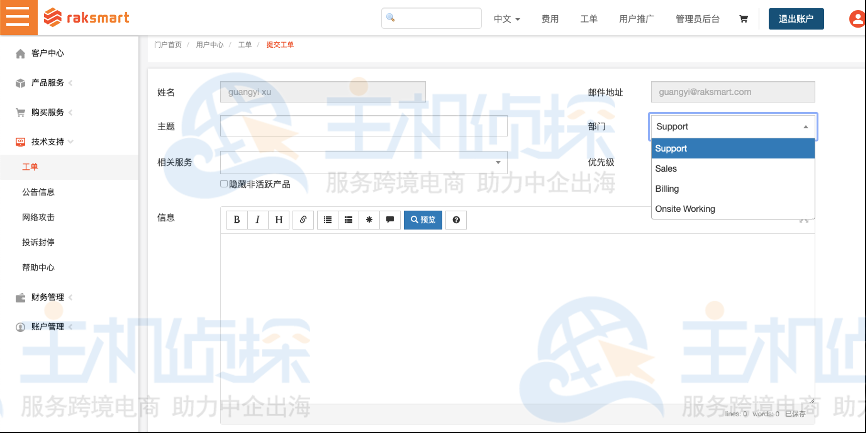Open the 相关服务 dropdown
866x433 pixels.
(x=363, y=162)
